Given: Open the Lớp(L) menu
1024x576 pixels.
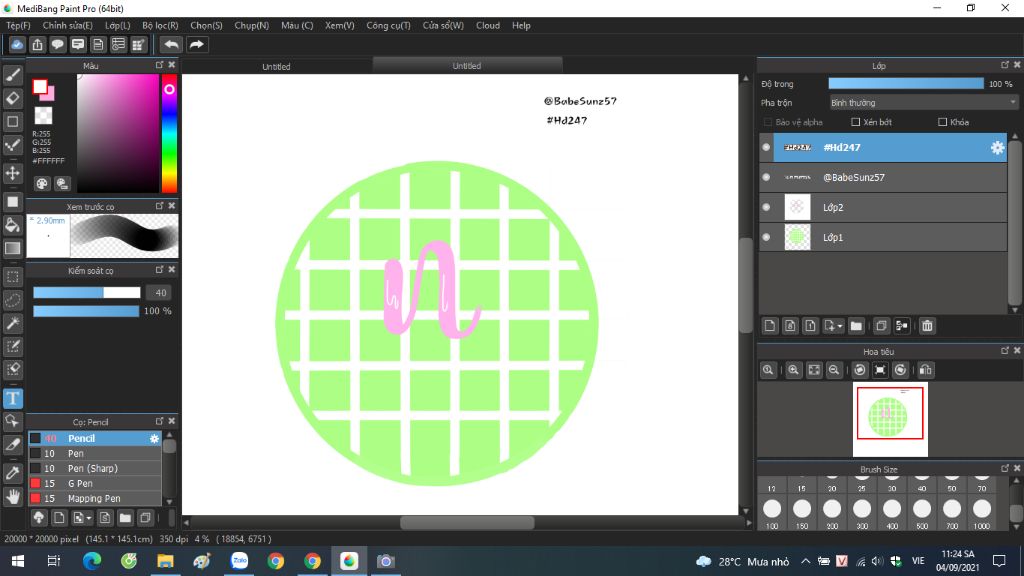Looking at the screenshot, I should (x=118, y=25).
